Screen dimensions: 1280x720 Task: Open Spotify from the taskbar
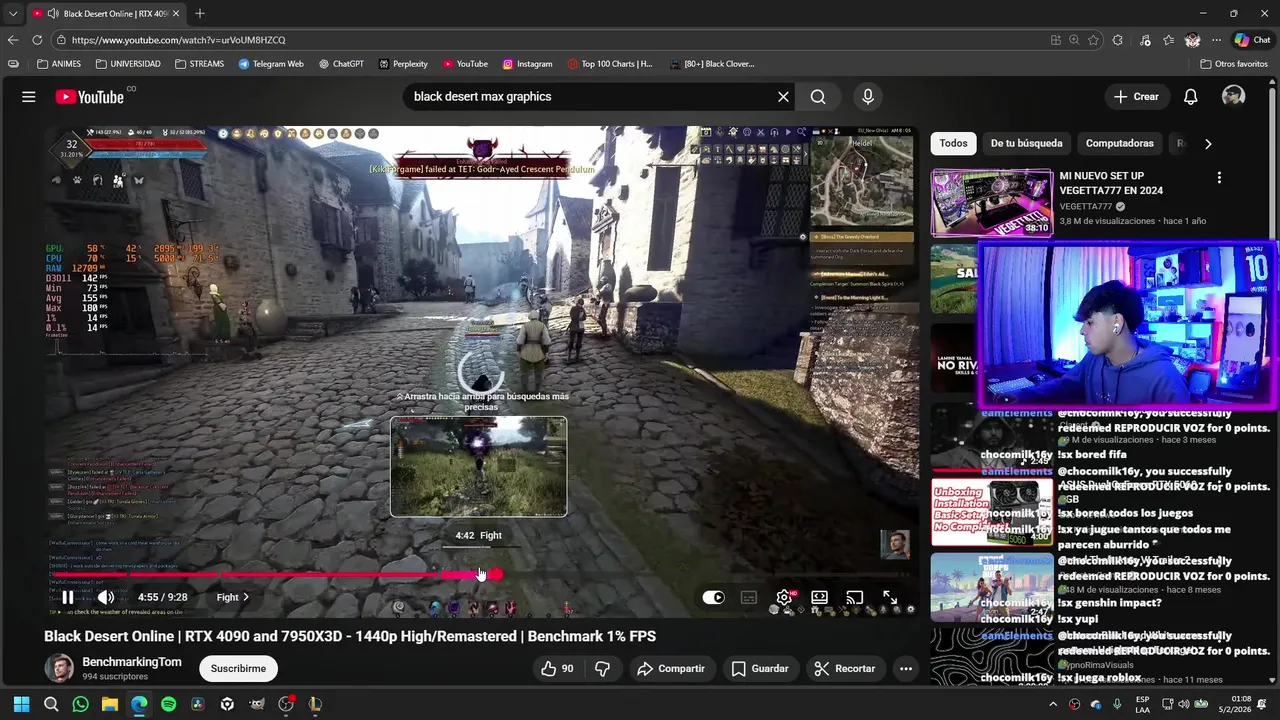(168, 704)
